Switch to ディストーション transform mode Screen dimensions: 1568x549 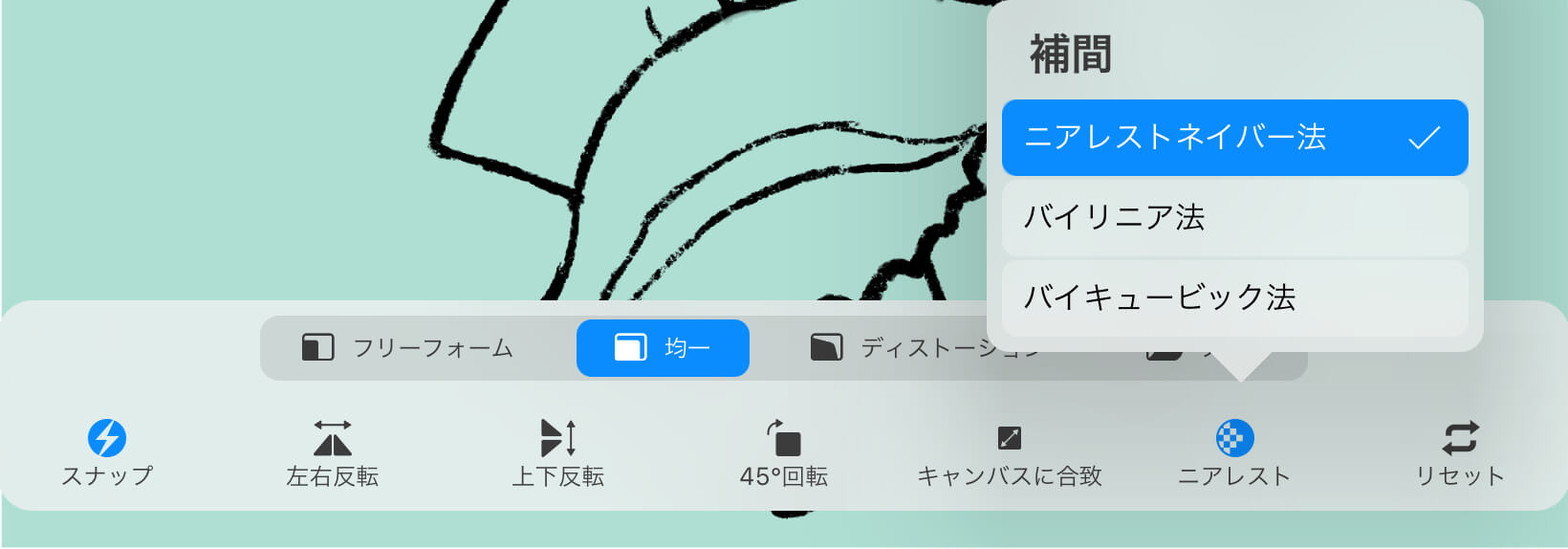tap(925, 348)
